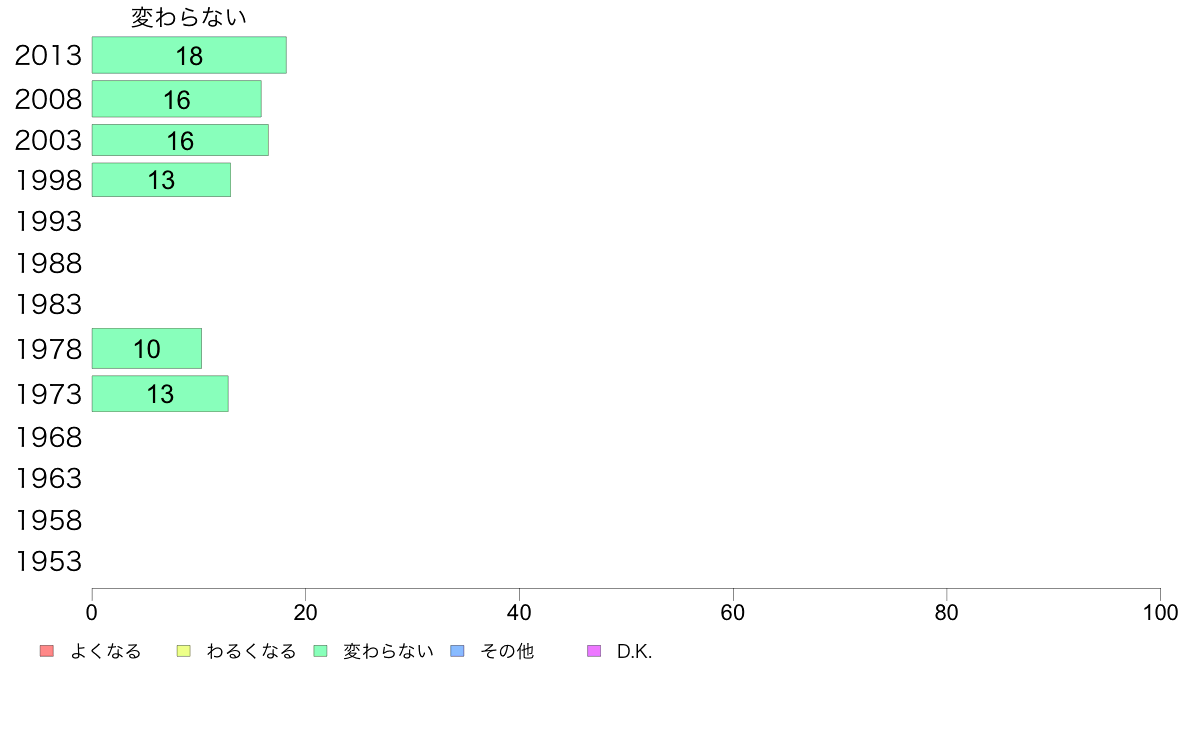Click the 40 tick on x-axis

point(519,612)
